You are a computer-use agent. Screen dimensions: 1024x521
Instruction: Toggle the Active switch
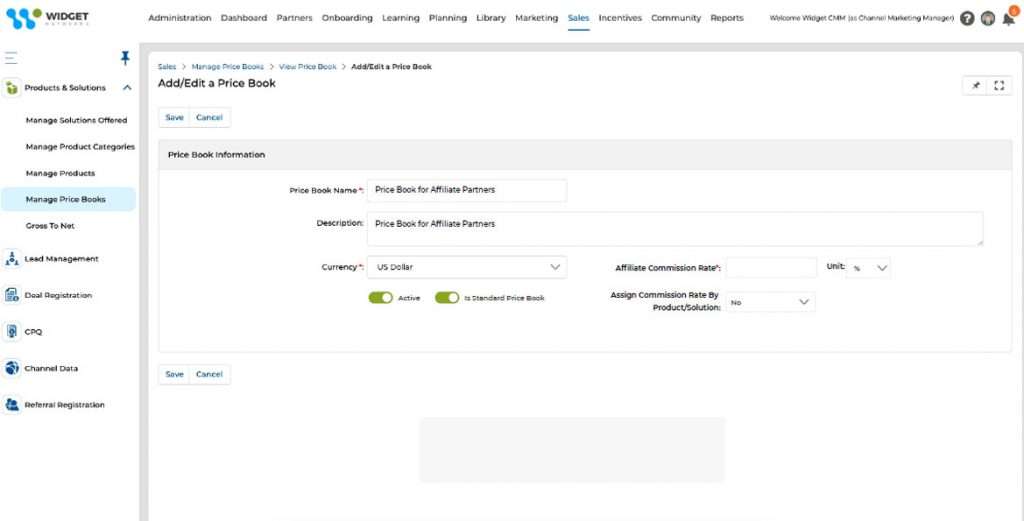[x=381, y=298]
